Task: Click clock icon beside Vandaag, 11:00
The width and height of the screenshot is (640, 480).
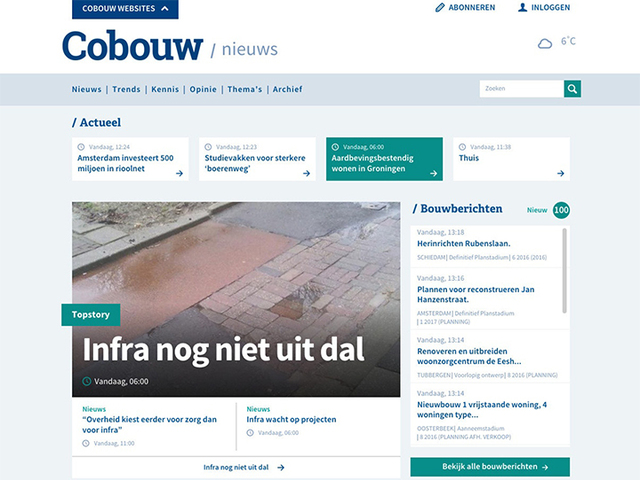Action: [x=86, y=443]
